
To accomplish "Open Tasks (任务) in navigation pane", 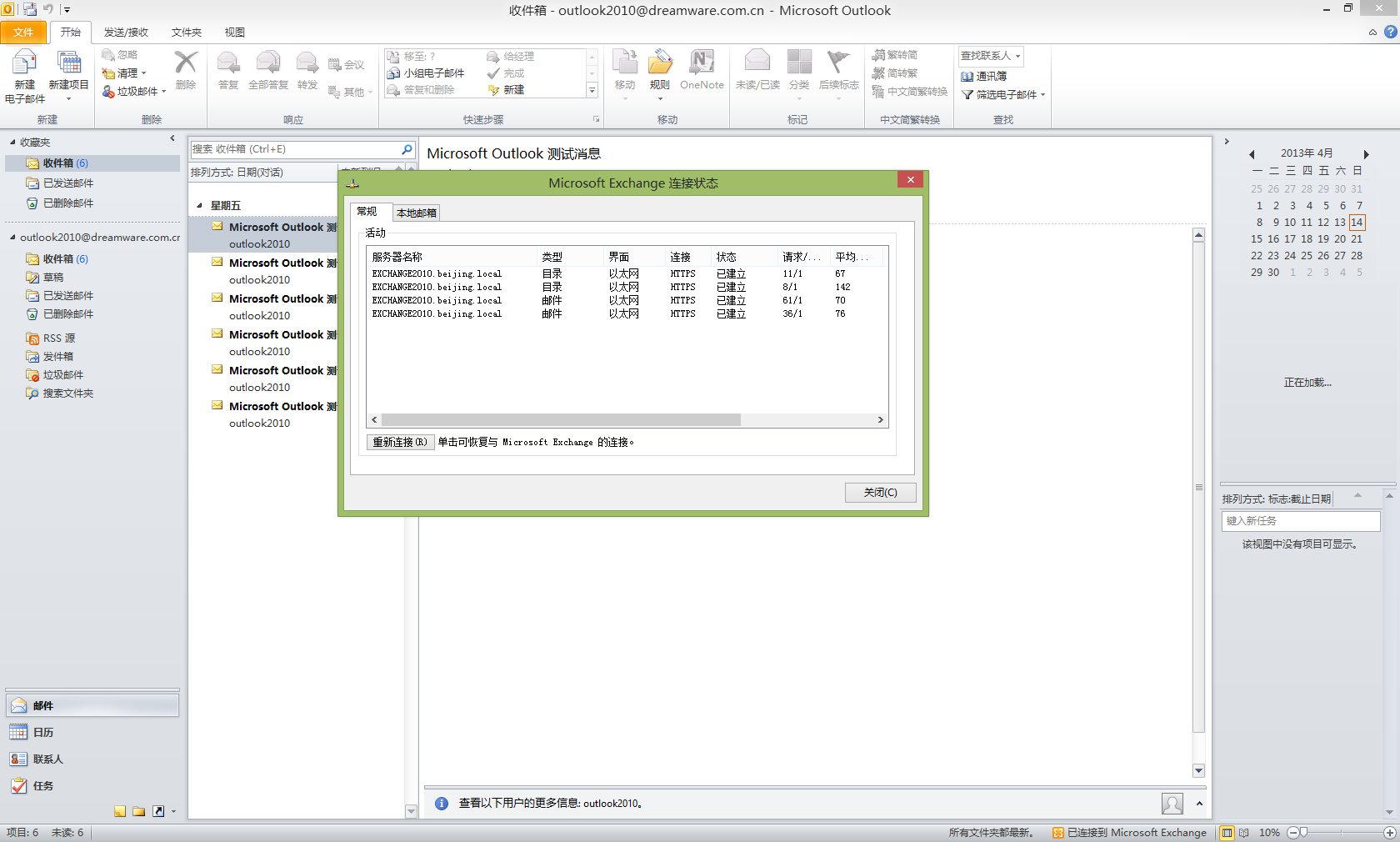I will click(92, 785).
